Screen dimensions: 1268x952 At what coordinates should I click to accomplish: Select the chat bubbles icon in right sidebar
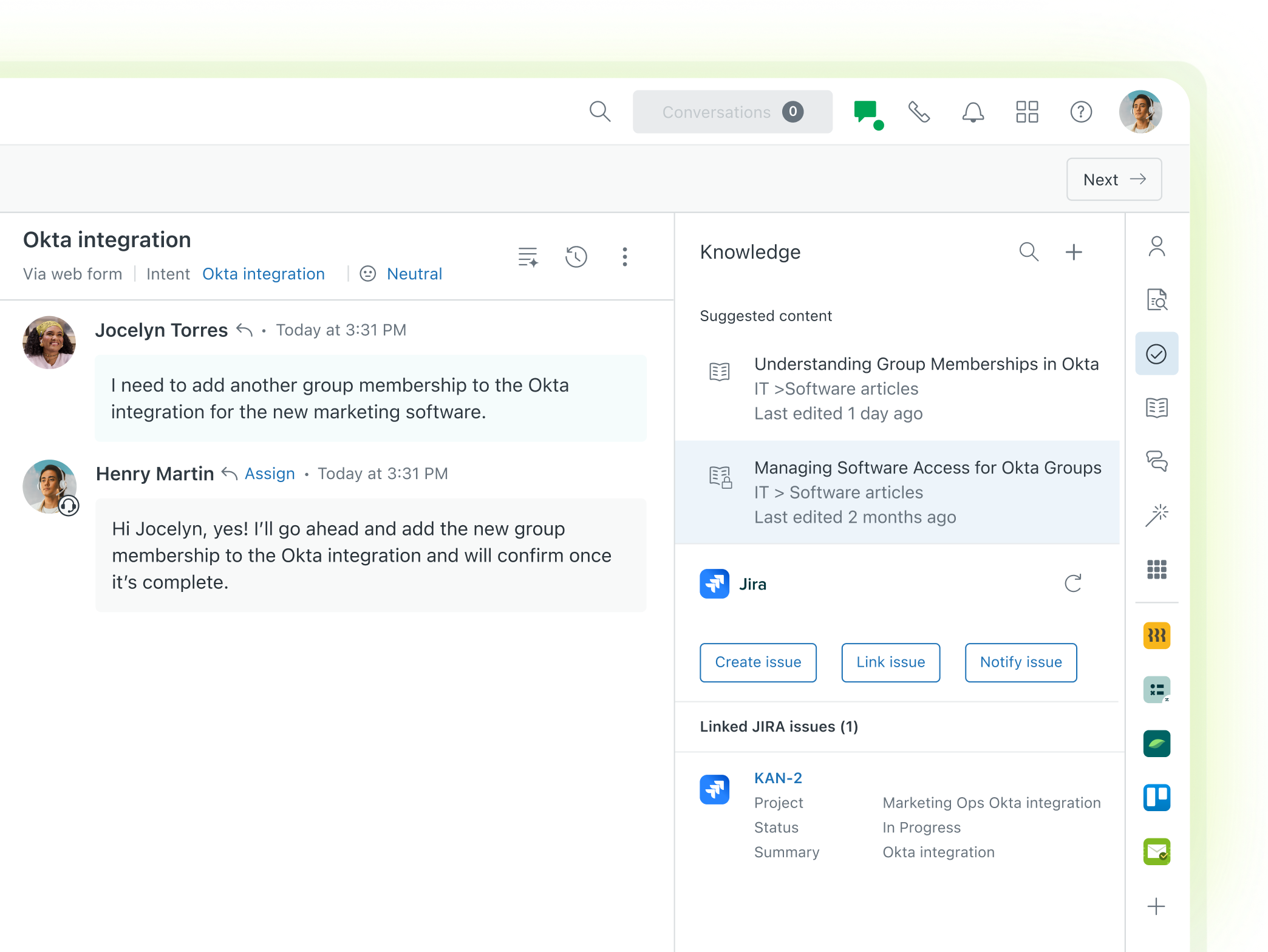pyautogui.click(x=1157, y=463)
